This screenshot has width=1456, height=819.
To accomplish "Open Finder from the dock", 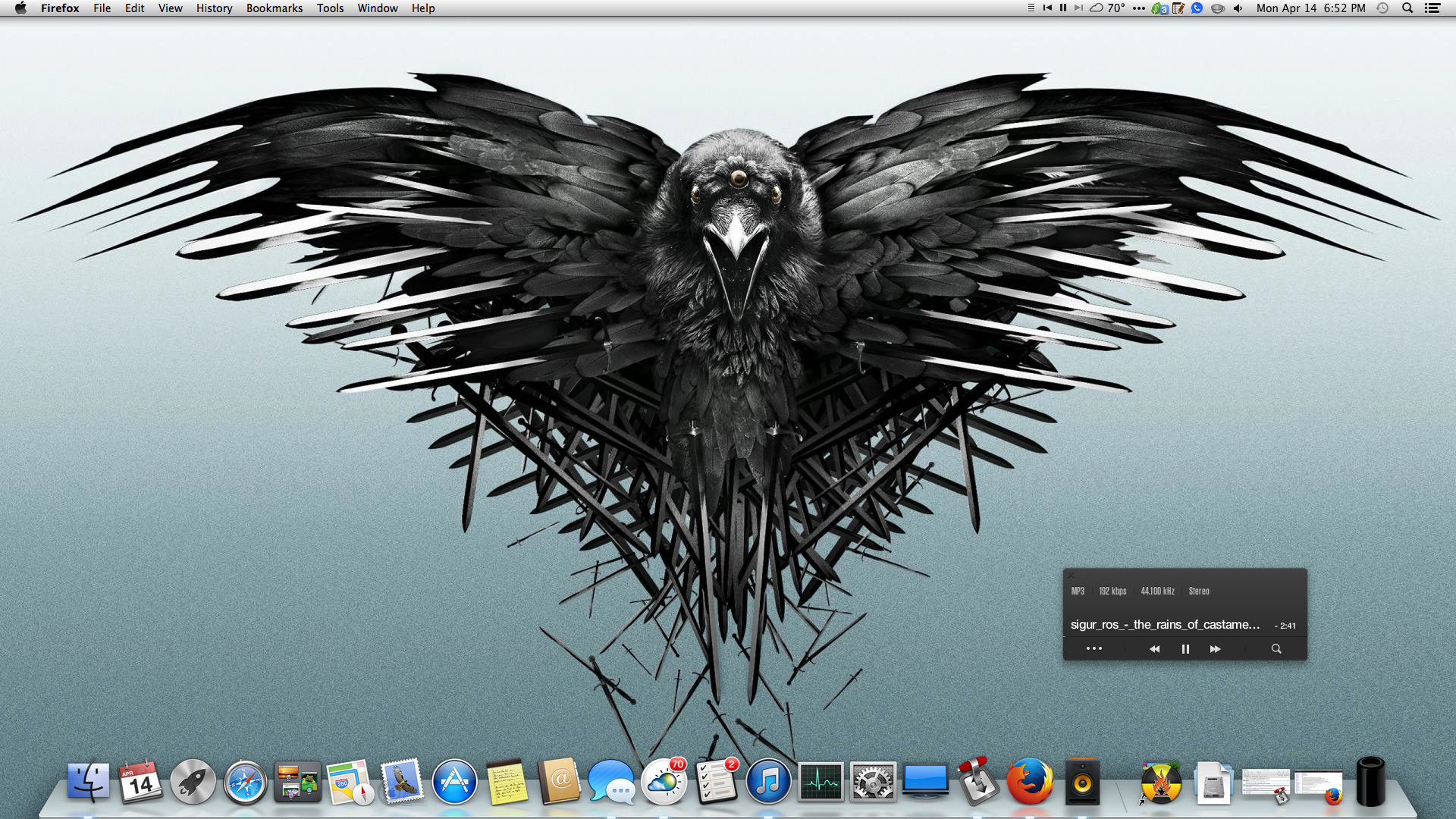I will (x=88, y=782).
